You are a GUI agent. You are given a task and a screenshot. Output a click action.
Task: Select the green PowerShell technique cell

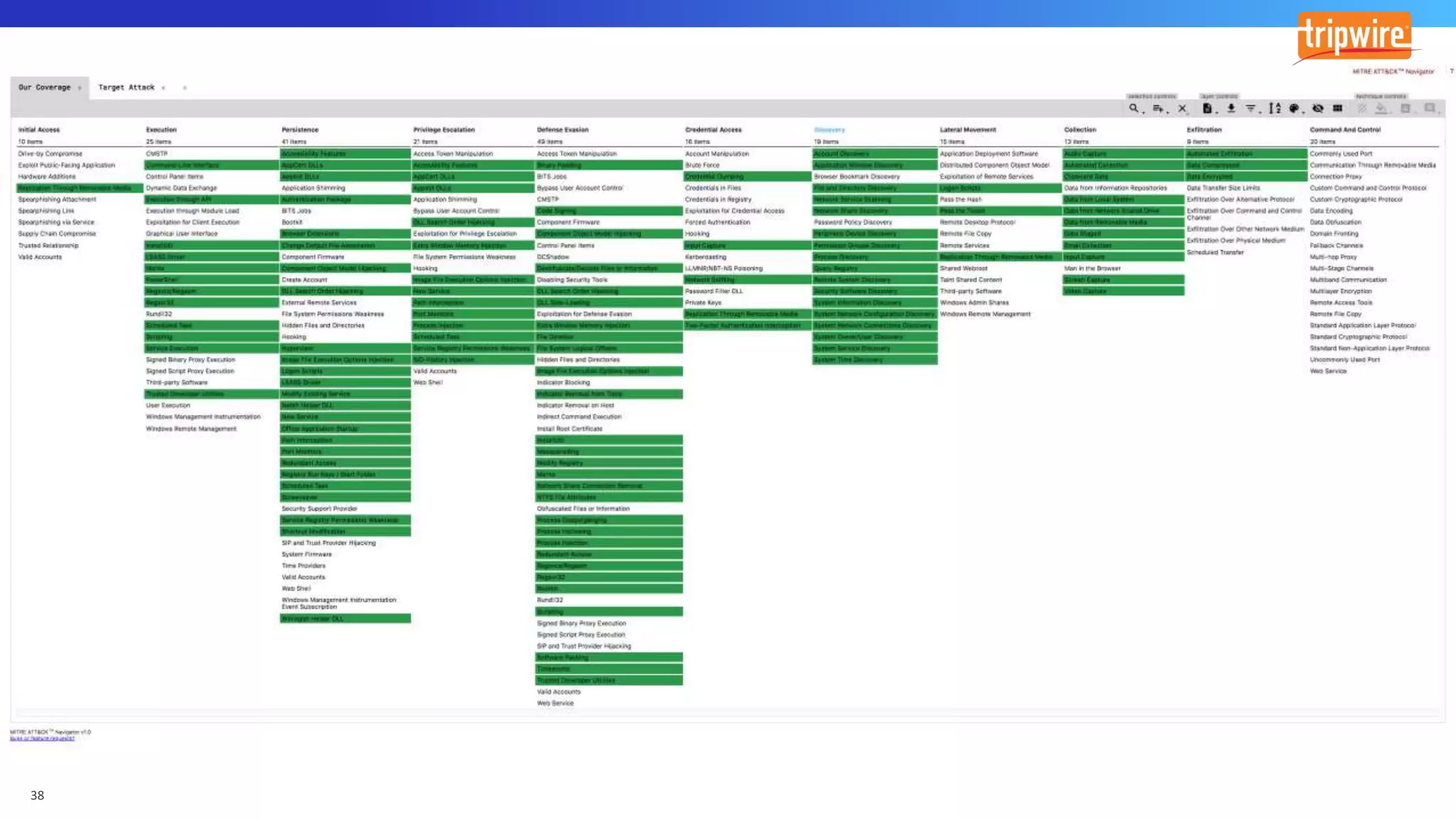(210, 280)
